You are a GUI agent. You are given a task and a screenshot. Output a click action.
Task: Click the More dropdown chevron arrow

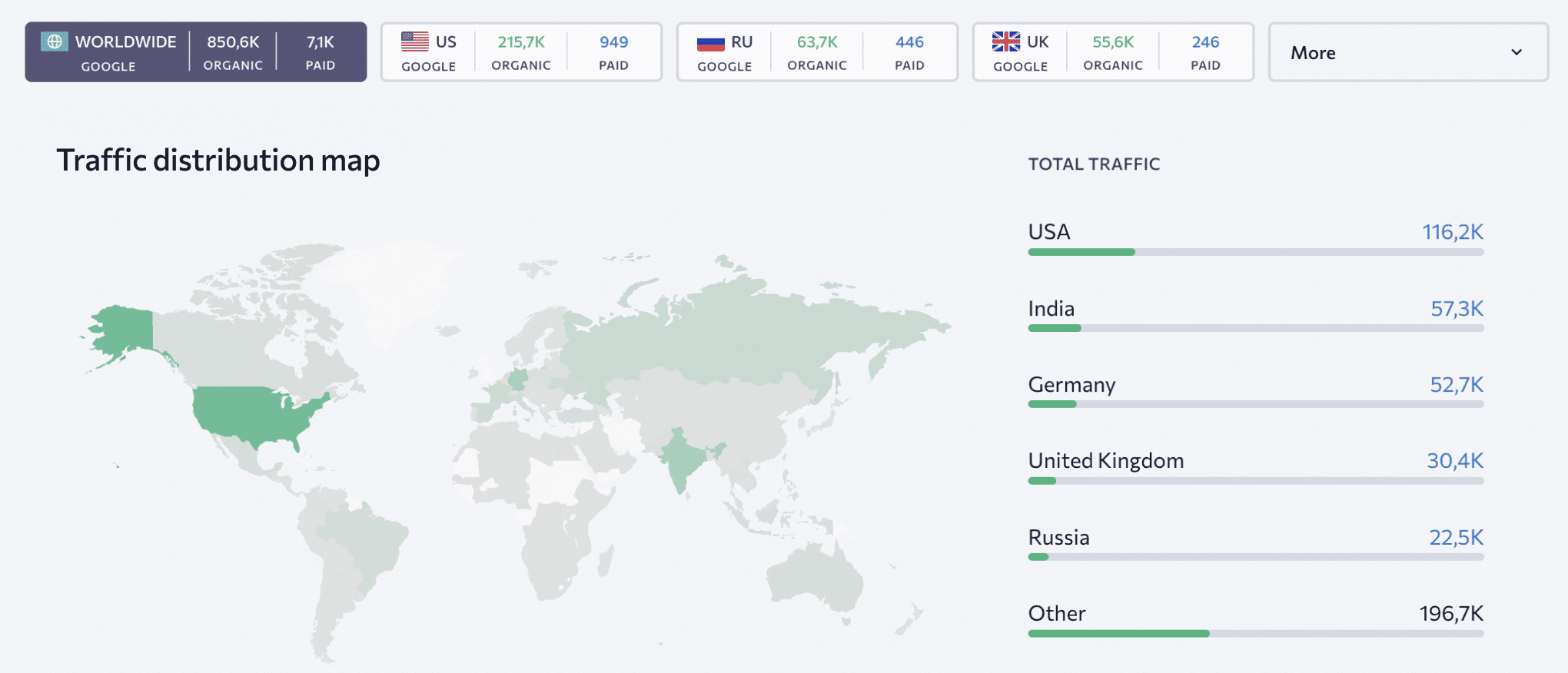[1517, 52]
